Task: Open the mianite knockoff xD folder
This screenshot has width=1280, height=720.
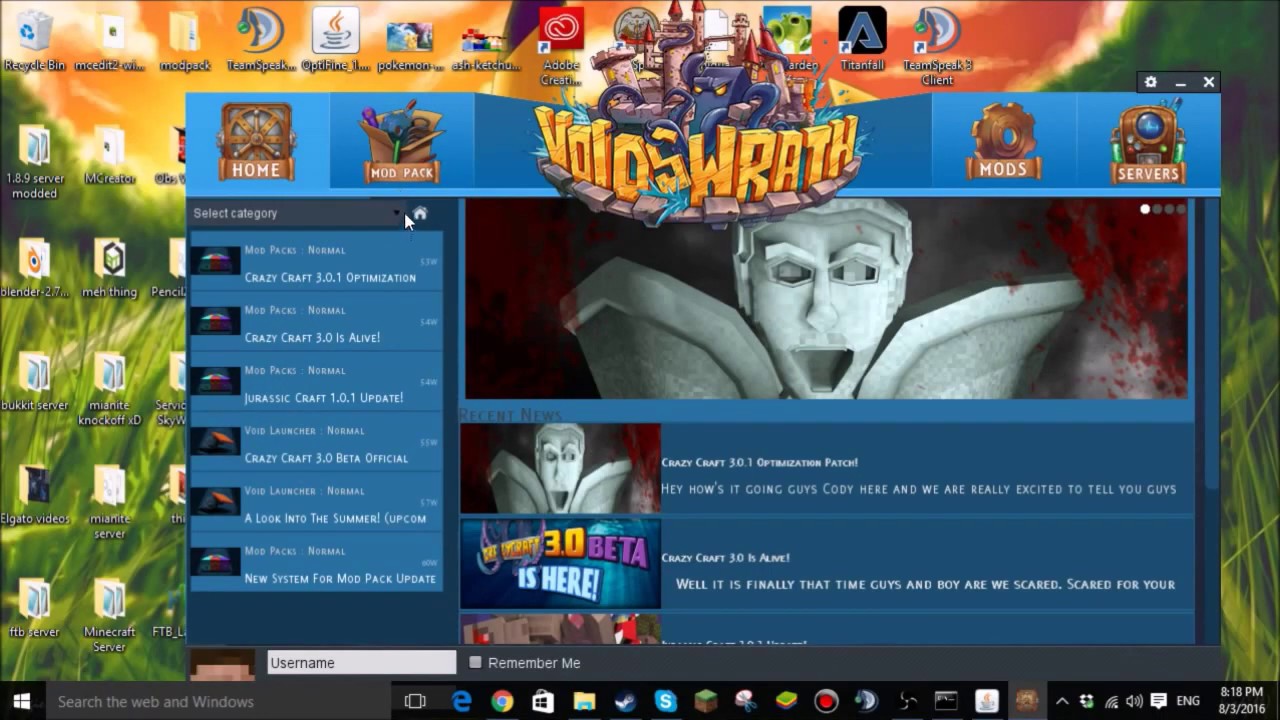Action: 110,388
